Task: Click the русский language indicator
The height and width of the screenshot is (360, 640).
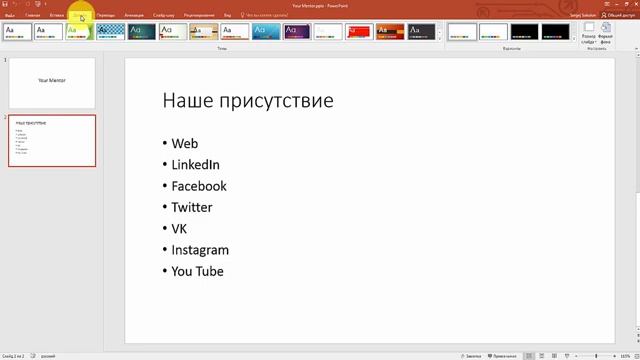Action: tap(48, 356)
